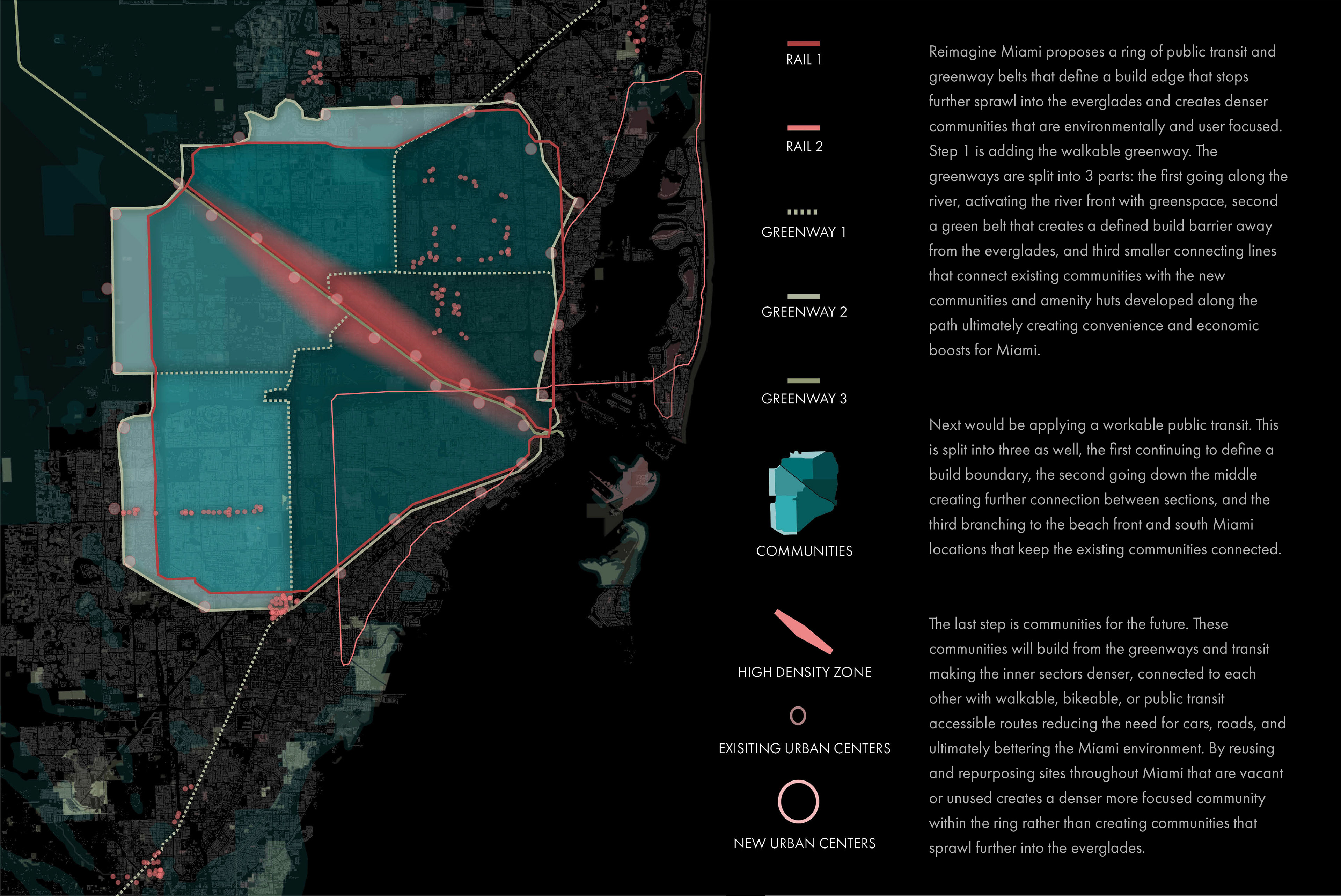Click the text line 'sprawl further into the everglades.'

coord(1036,847)
